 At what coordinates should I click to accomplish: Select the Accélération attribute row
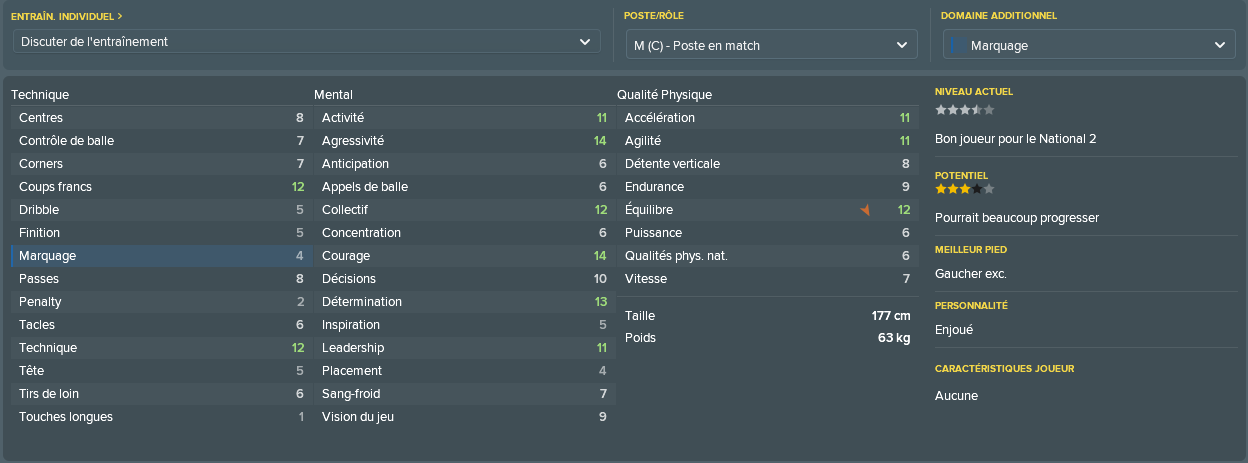point(768,118)
